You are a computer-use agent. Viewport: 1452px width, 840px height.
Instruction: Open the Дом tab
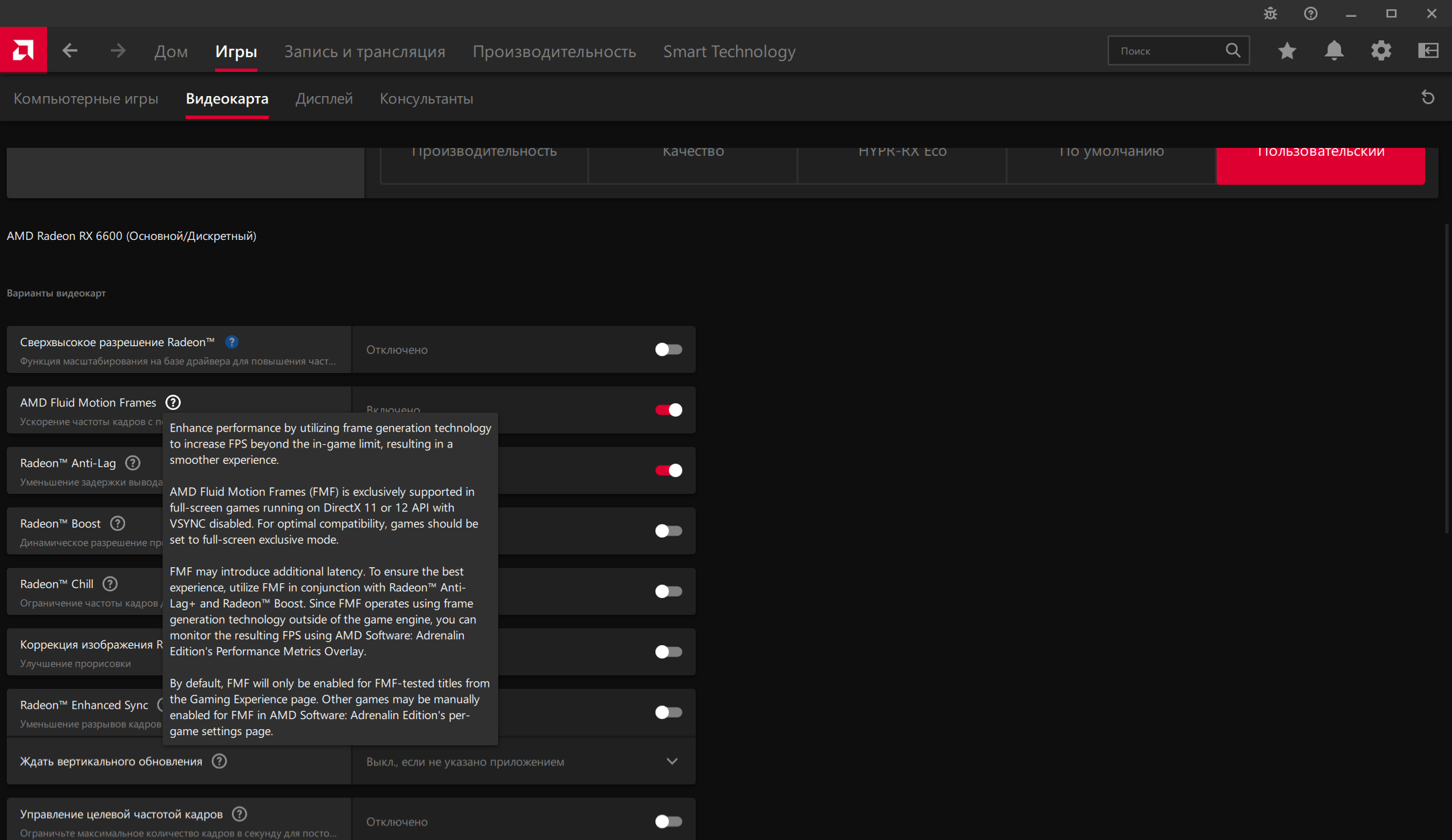click(x=171, y=51)
